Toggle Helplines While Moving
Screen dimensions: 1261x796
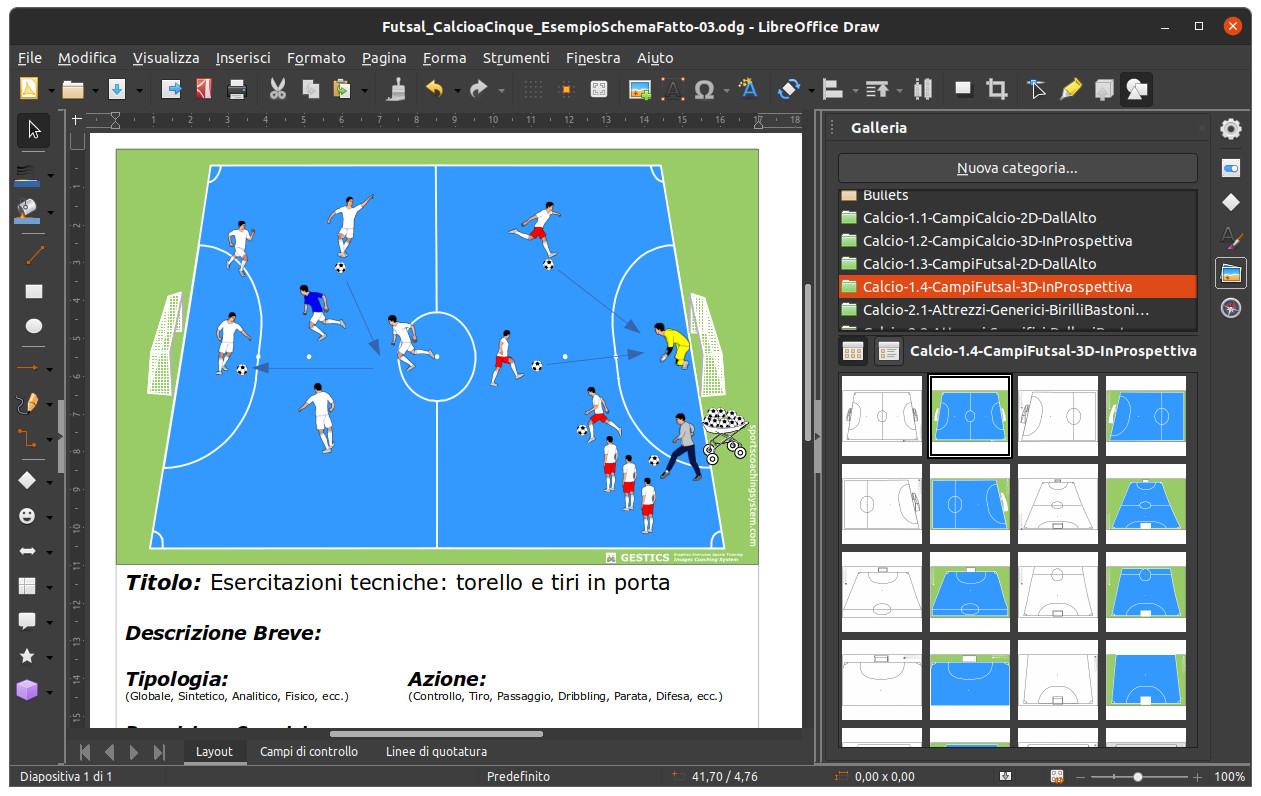coord(567,90)
